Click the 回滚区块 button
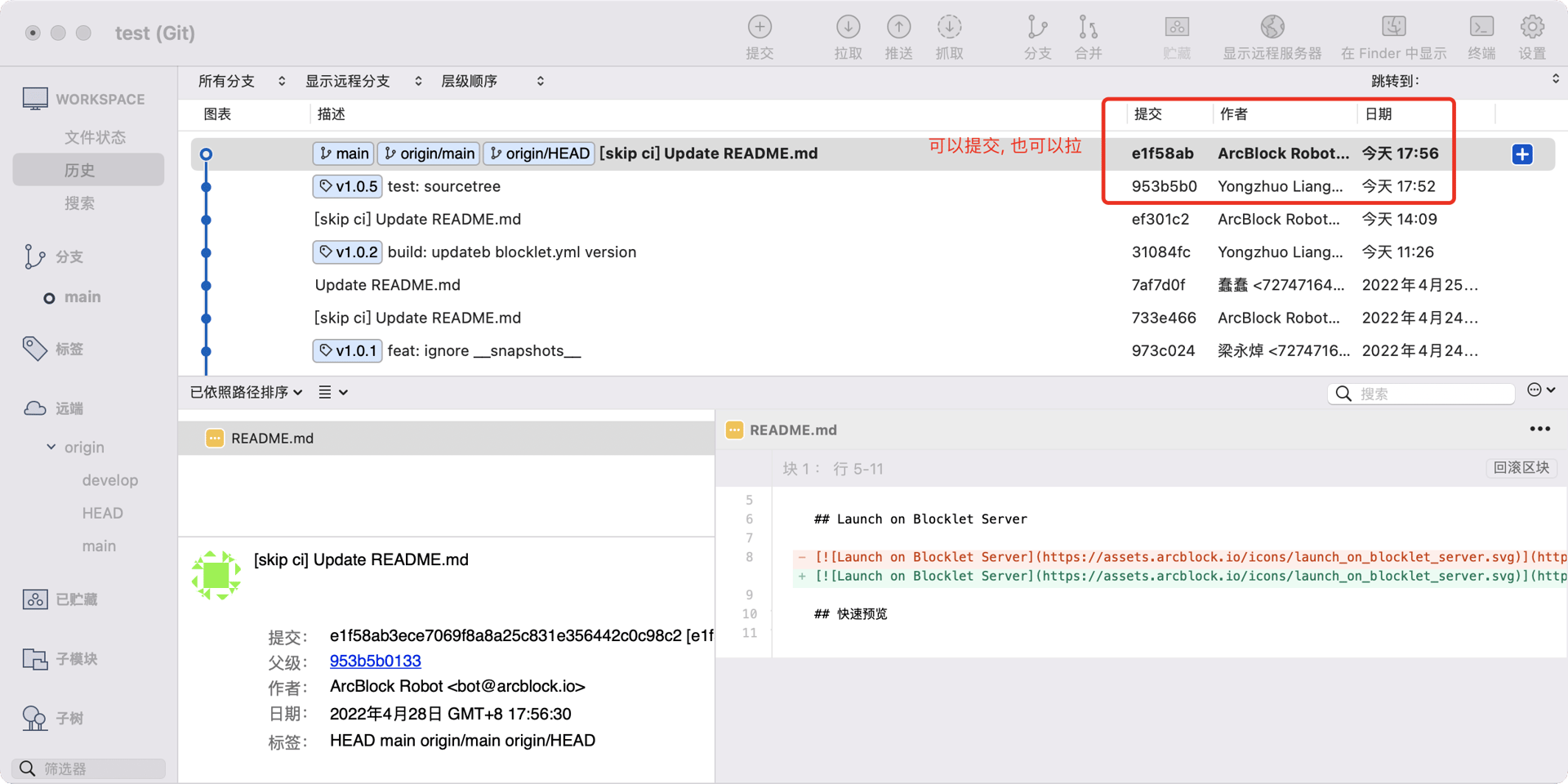Screen dimensions: 1568x784 point(1521,467)
